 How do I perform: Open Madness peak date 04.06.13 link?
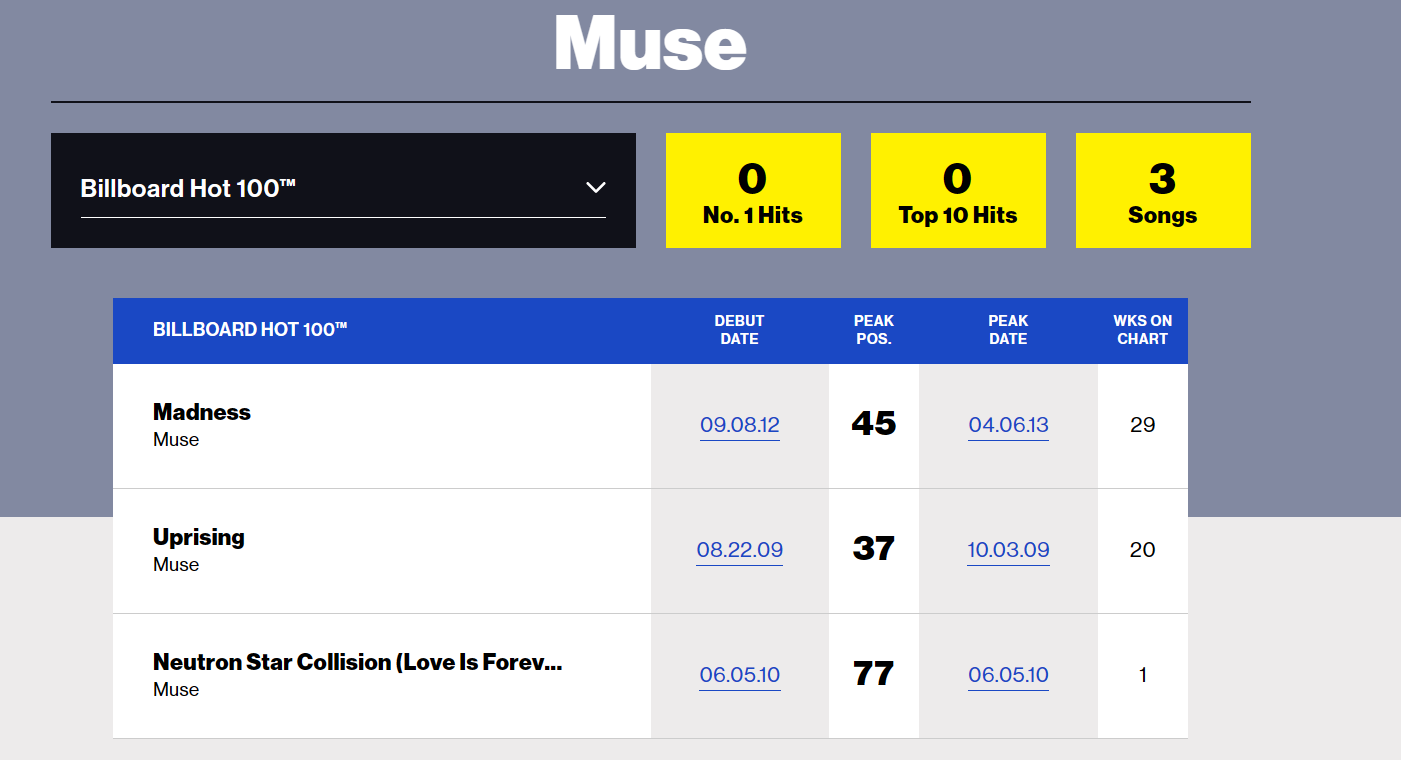click(1008, 425)
